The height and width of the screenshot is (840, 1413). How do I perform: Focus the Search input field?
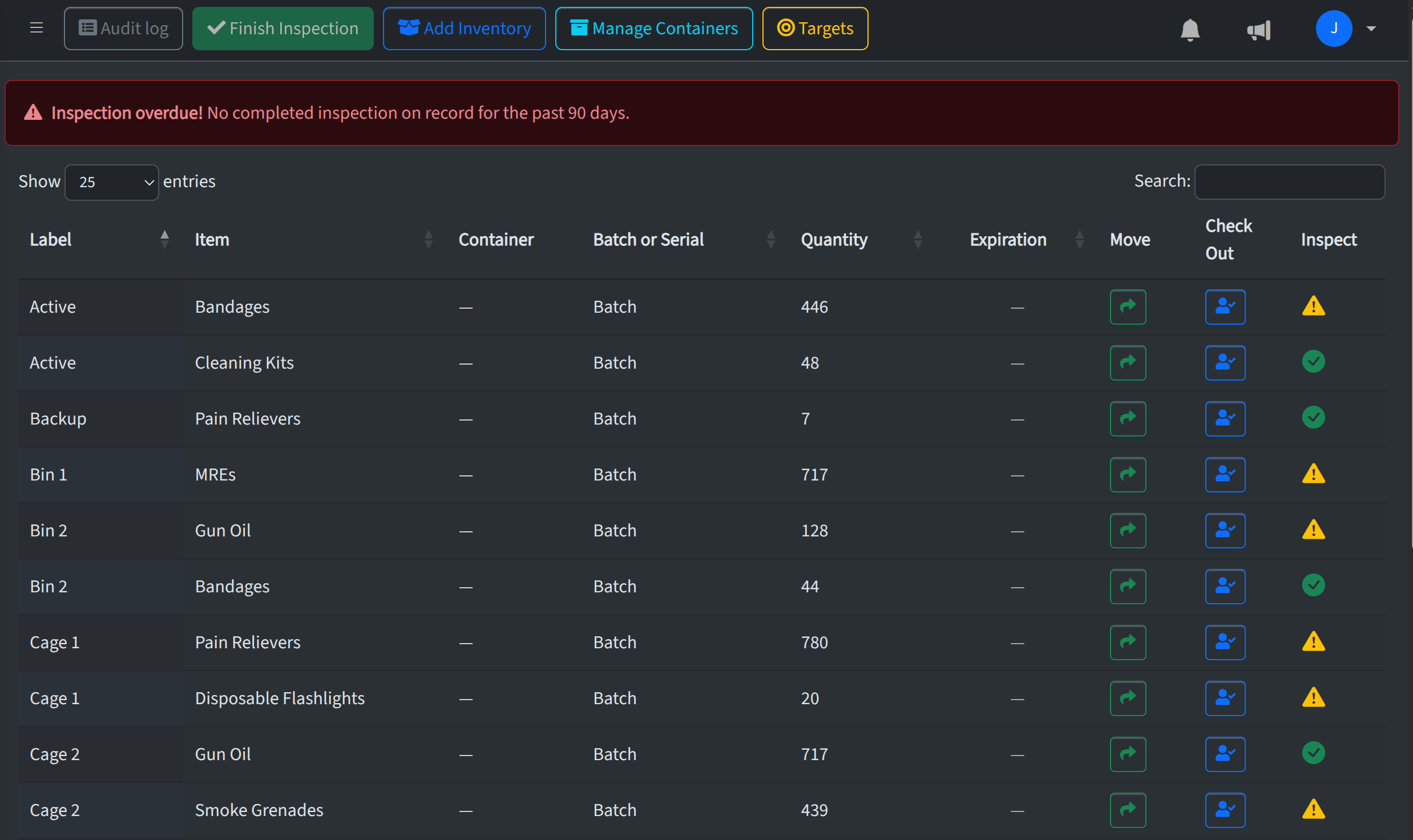tap(1289, 181)
